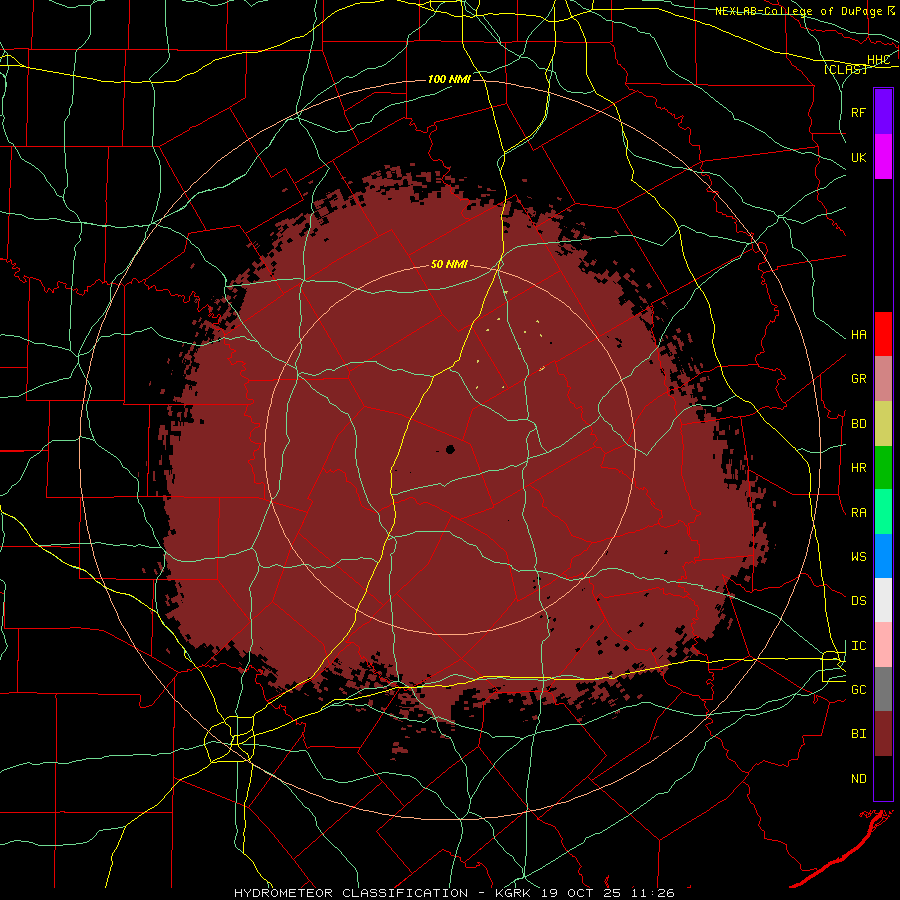Click the BD legend label
900x900 pixels.
[859, 424]
